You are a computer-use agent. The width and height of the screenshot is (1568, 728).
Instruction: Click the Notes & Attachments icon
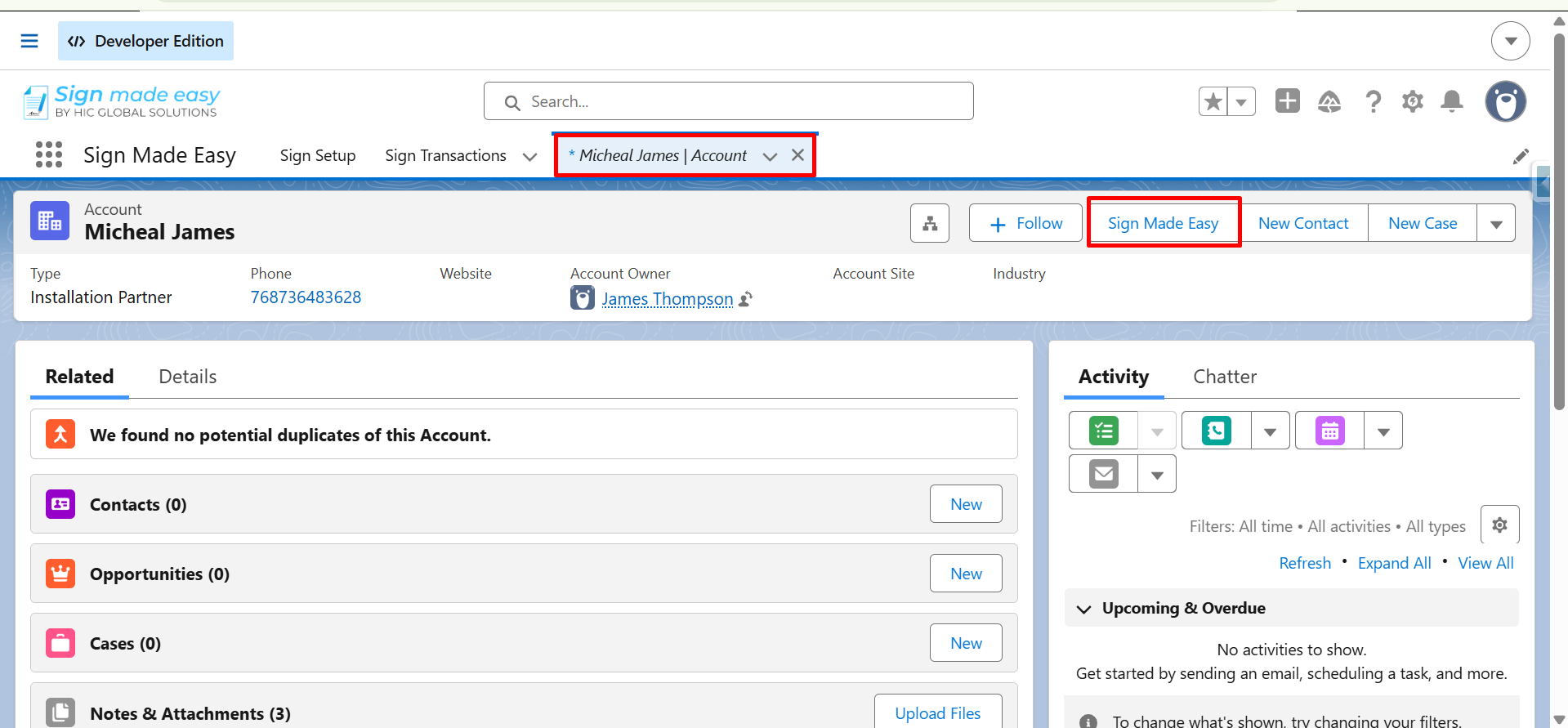point(60,712)
